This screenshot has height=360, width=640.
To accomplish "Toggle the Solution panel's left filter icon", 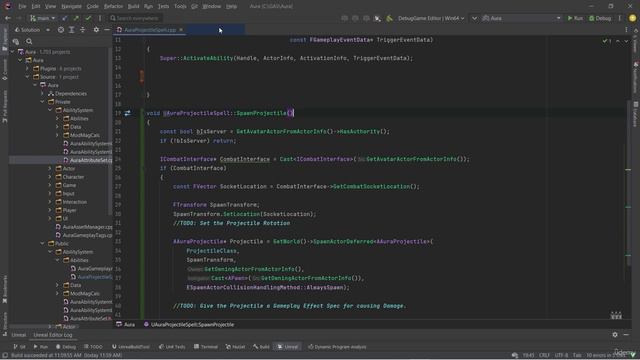I will (x=16, y=41).
